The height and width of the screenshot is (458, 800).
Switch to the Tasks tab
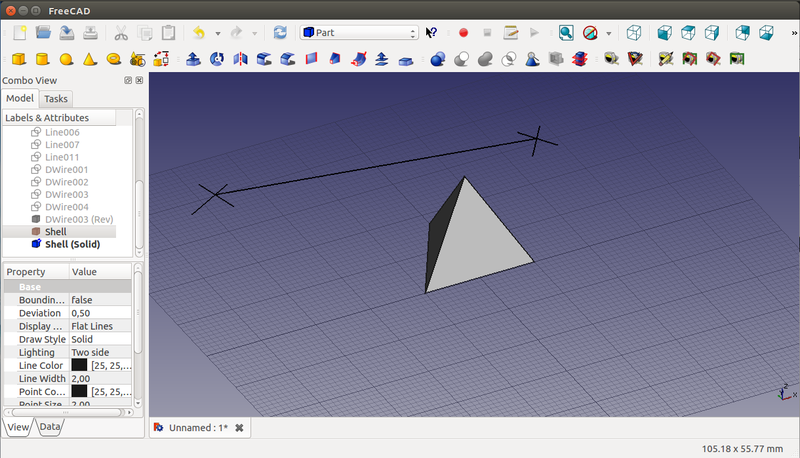[x=56, y=99]
